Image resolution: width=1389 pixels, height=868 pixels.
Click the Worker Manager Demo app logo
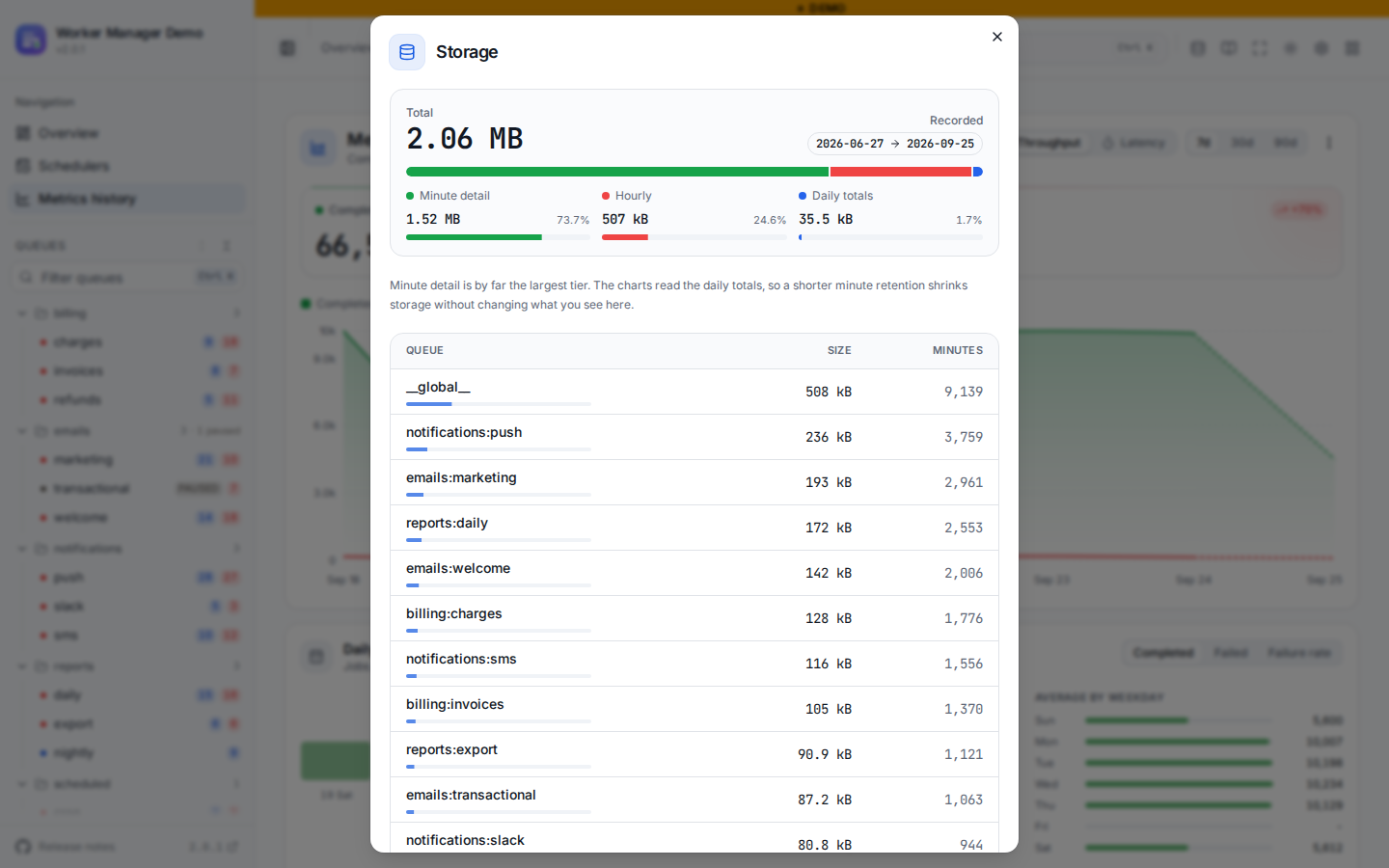(31, 40)
